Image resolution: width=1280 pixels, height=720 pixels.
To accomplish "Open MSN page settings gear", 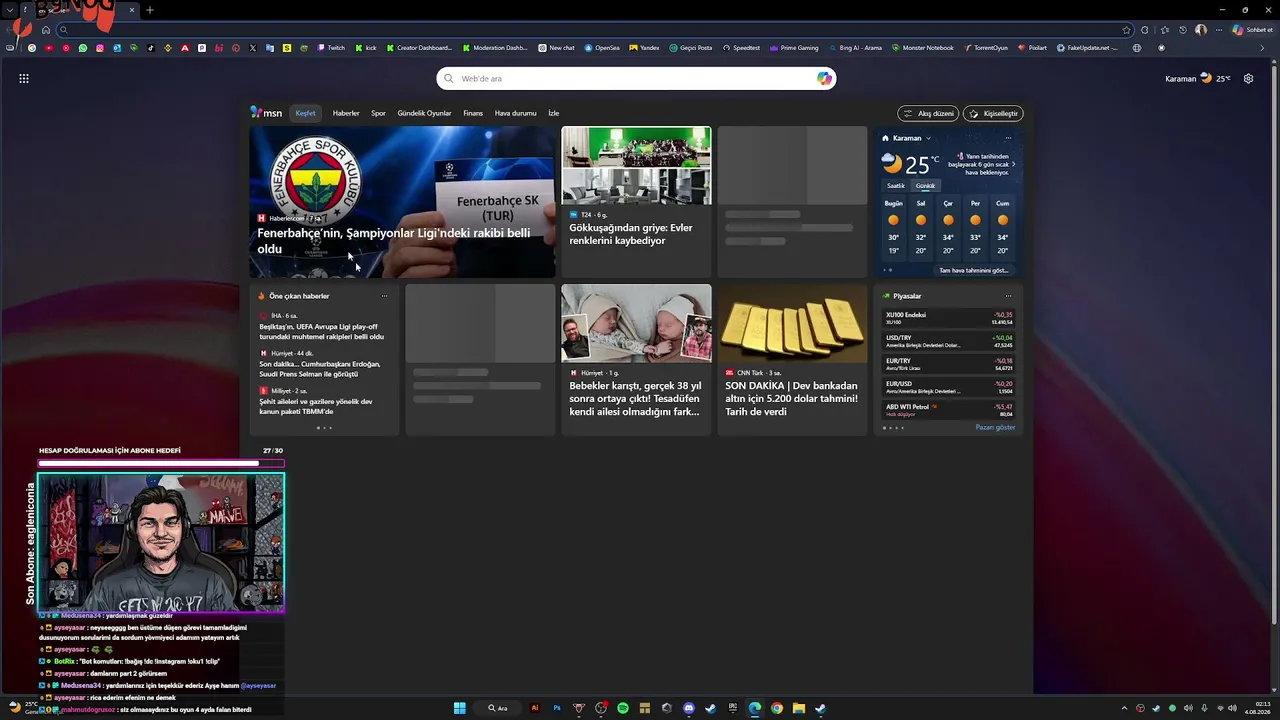I will click(1248, 78).
